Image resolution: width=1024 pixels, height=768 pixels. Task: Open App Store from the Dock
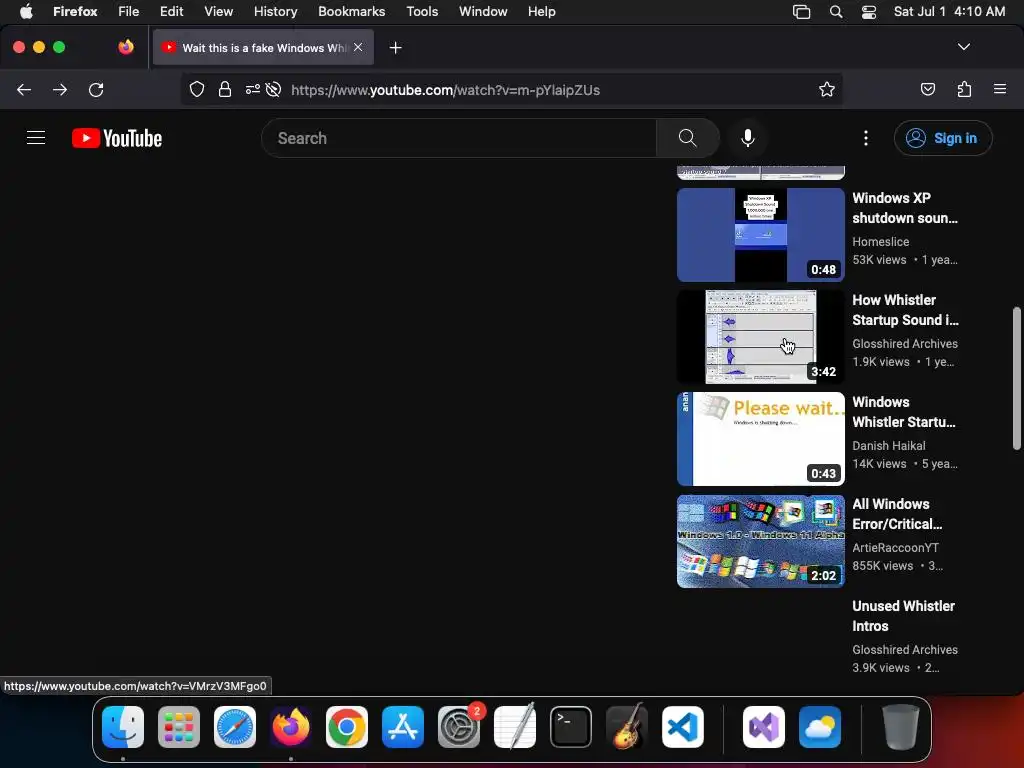tap(403, 727)
